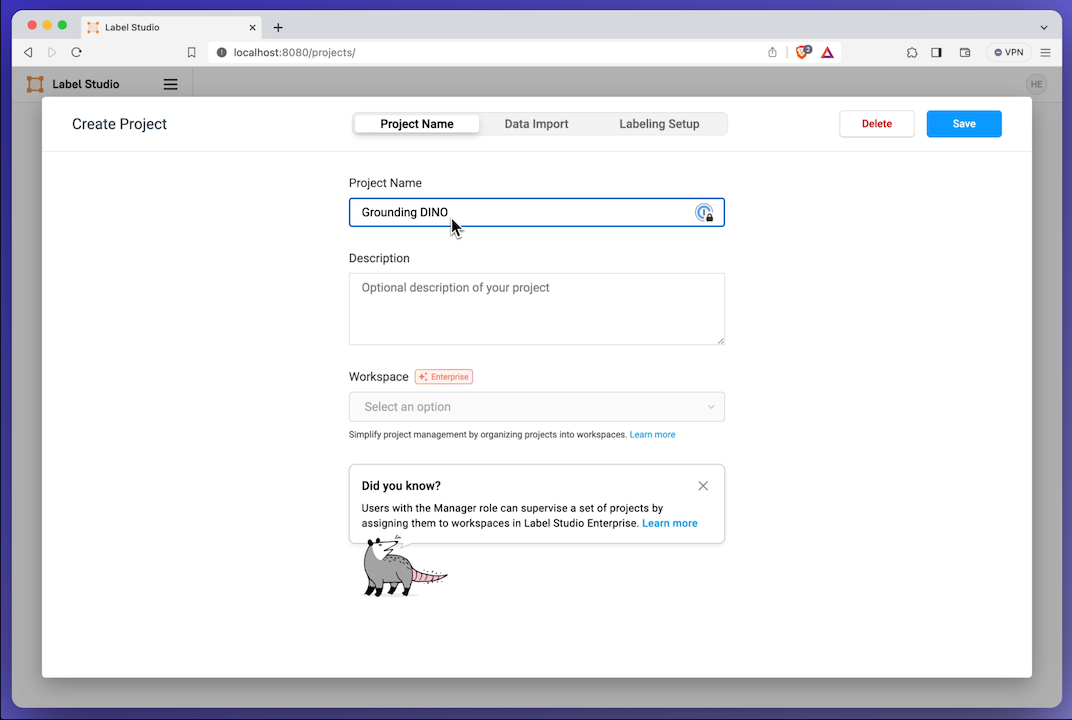Focus the Project Name input field
The image size is (1072, 720).
click(x=537, y=213)
